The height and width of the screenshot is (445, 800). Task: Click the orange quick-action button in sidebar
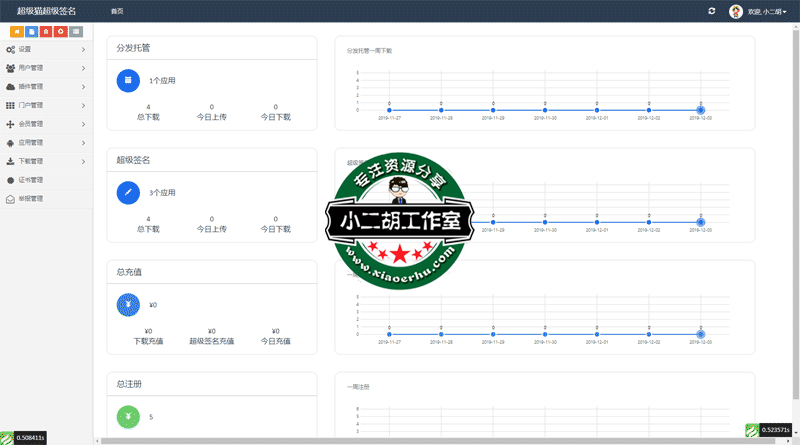tap(17, 31)
